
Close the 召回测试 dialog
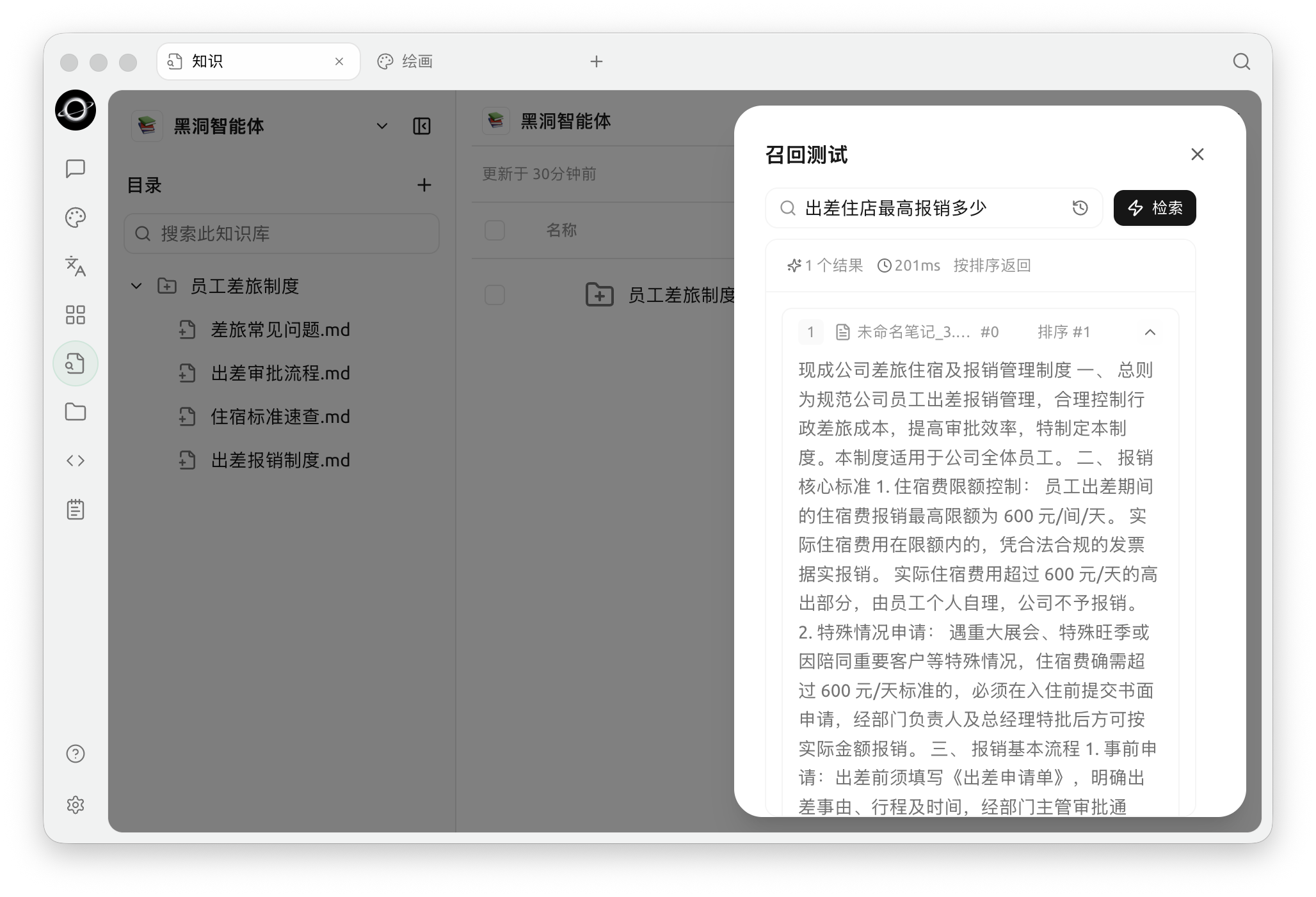[1198, 154]
